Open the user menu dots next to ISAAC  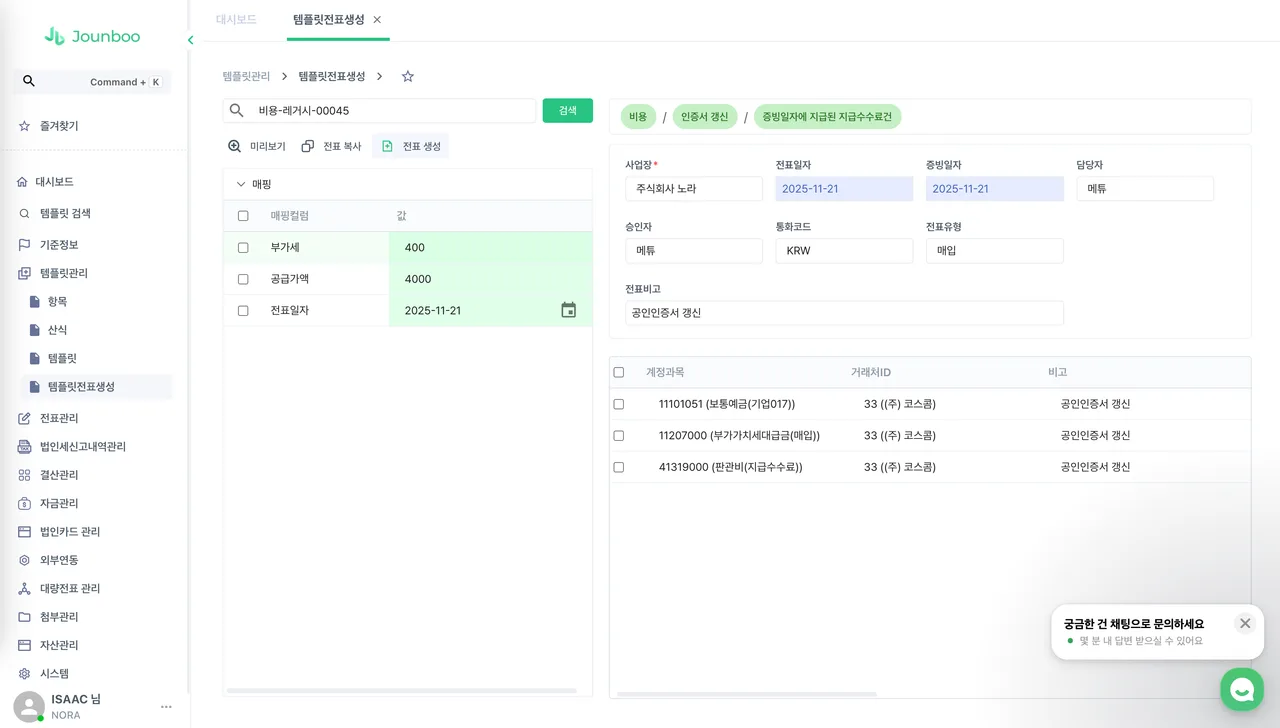pyautogui.click(x=166, y=707)
